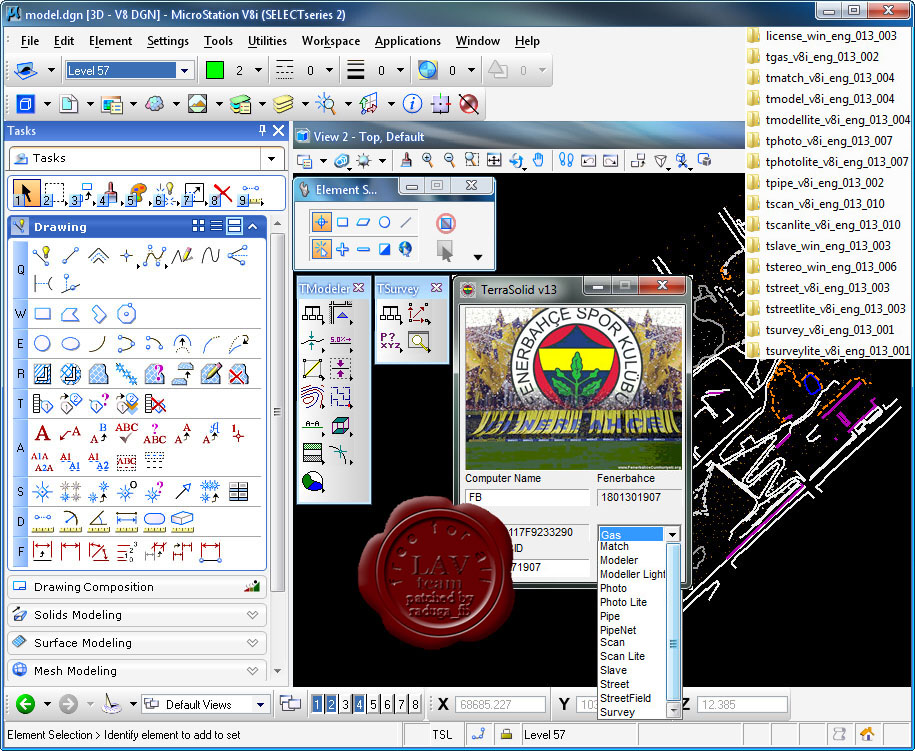Select Survey in the dropdown list
915x751 pixels.
(x=617, y=712)
